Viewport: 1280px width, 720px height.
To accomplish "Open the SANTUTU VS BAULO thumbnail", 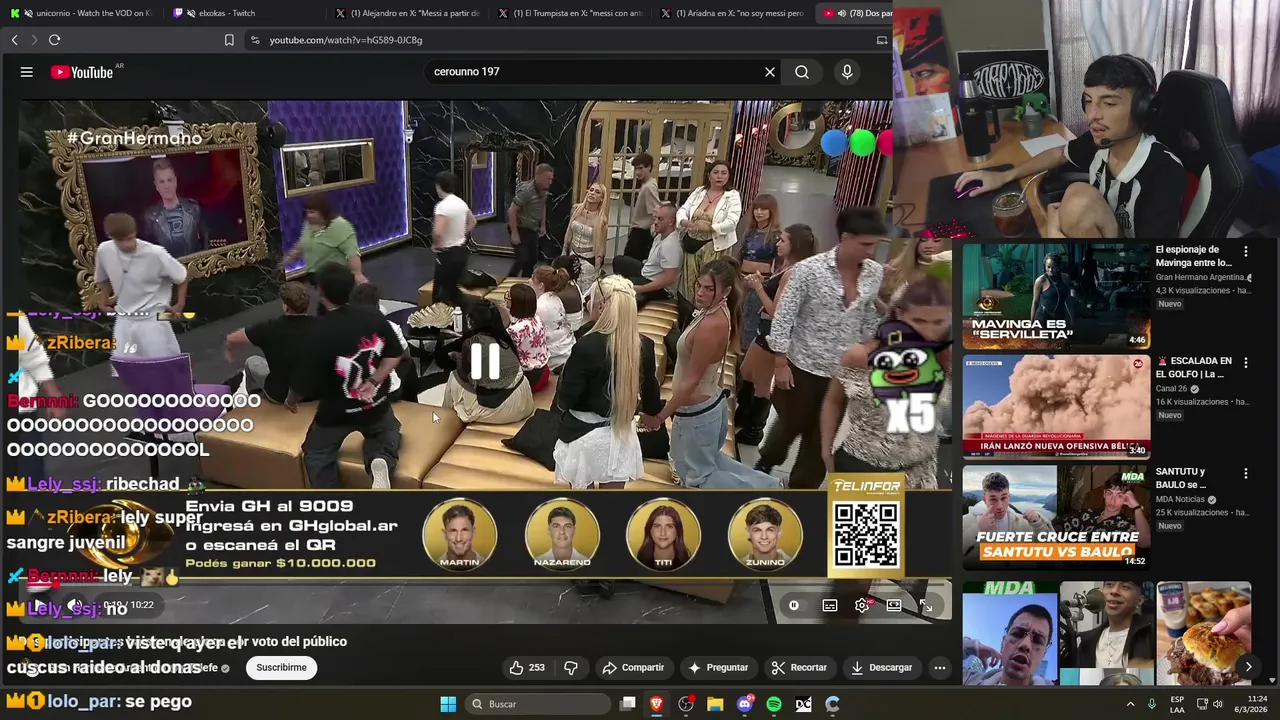I will 1056,518.
